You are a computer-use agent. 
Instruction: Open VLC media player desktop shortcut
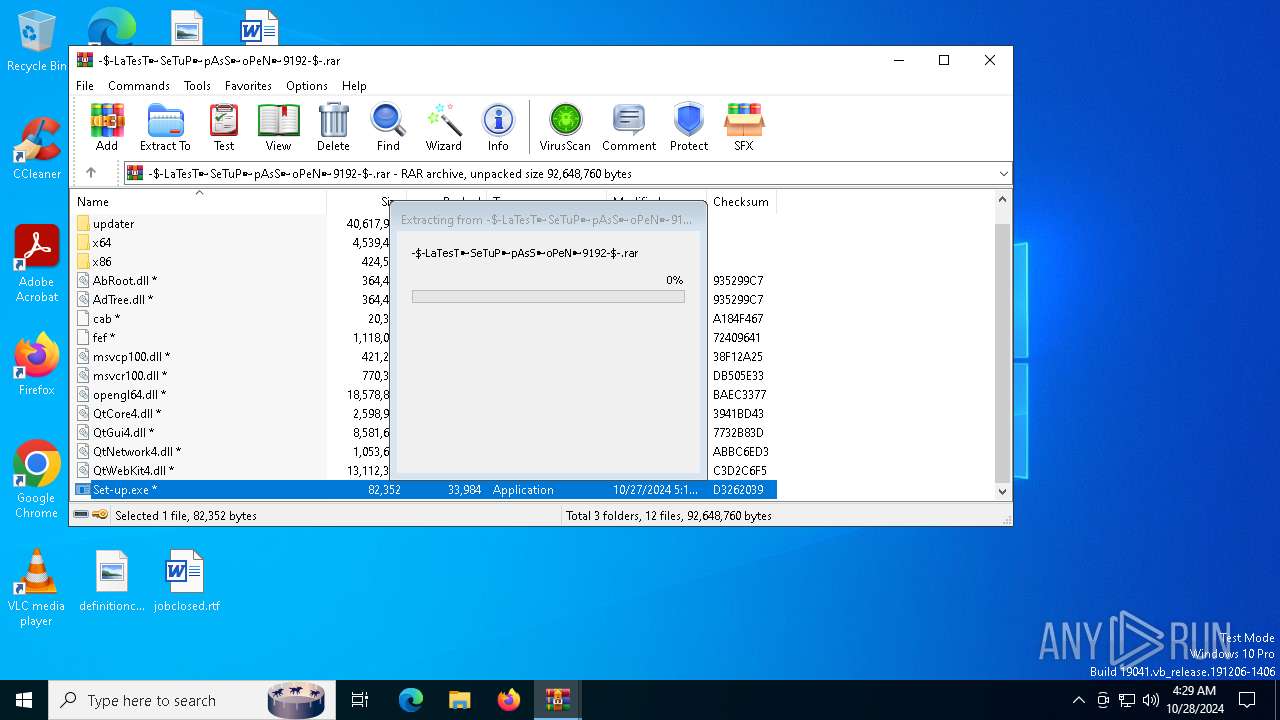(x=37, y=588)
